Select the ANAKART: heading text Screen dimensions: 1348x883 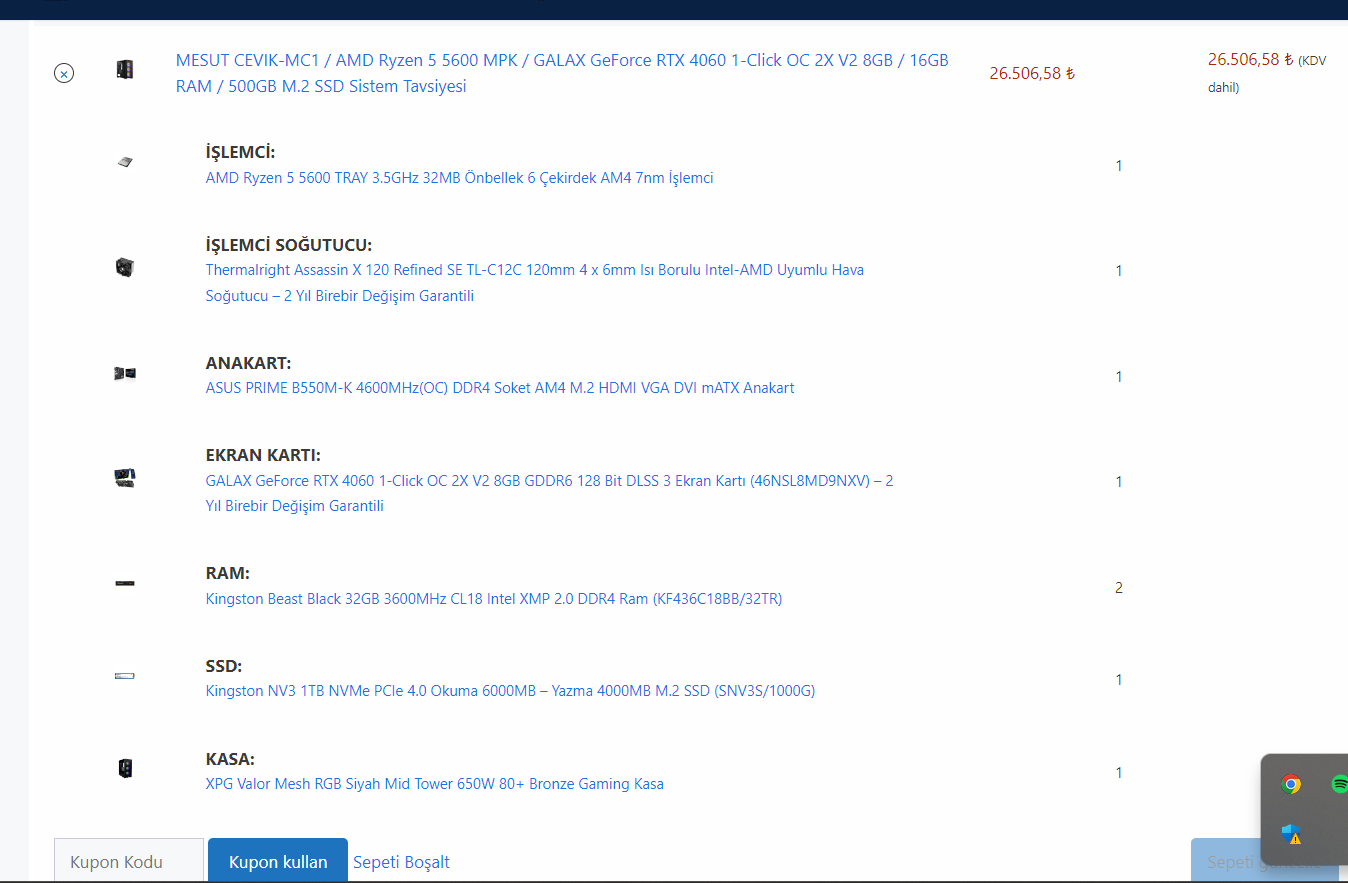click(x=249, y=363)
